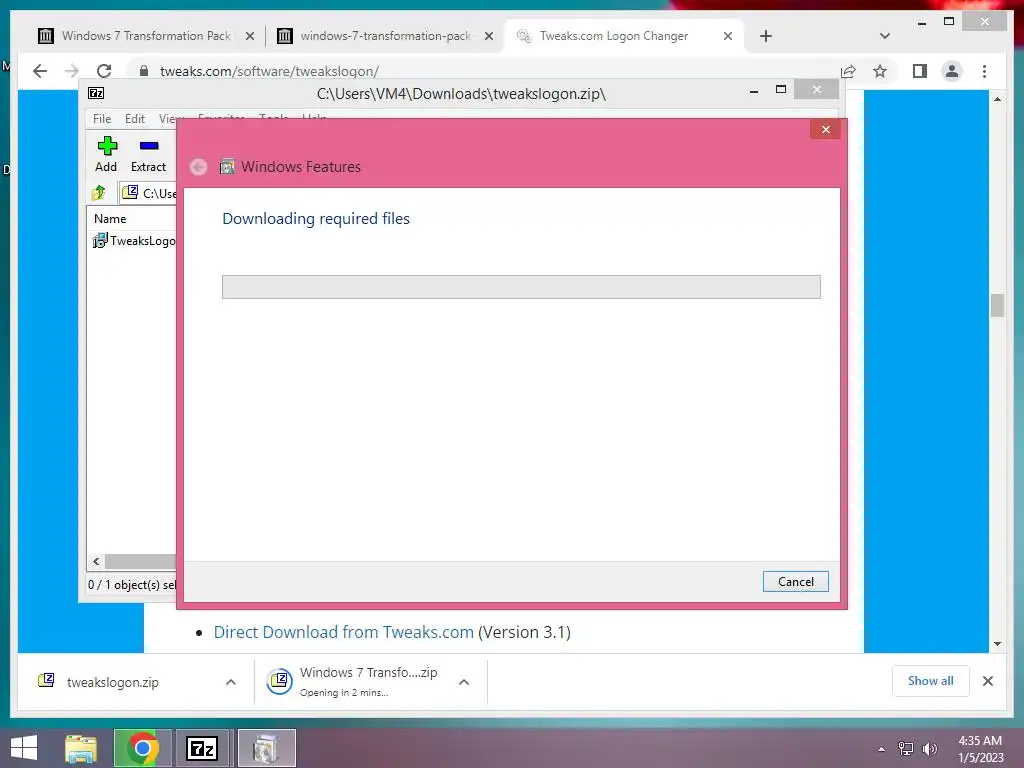The image size is (1024, 768).
Task: Open a new Chrome tab
Action: pos(766,37)
